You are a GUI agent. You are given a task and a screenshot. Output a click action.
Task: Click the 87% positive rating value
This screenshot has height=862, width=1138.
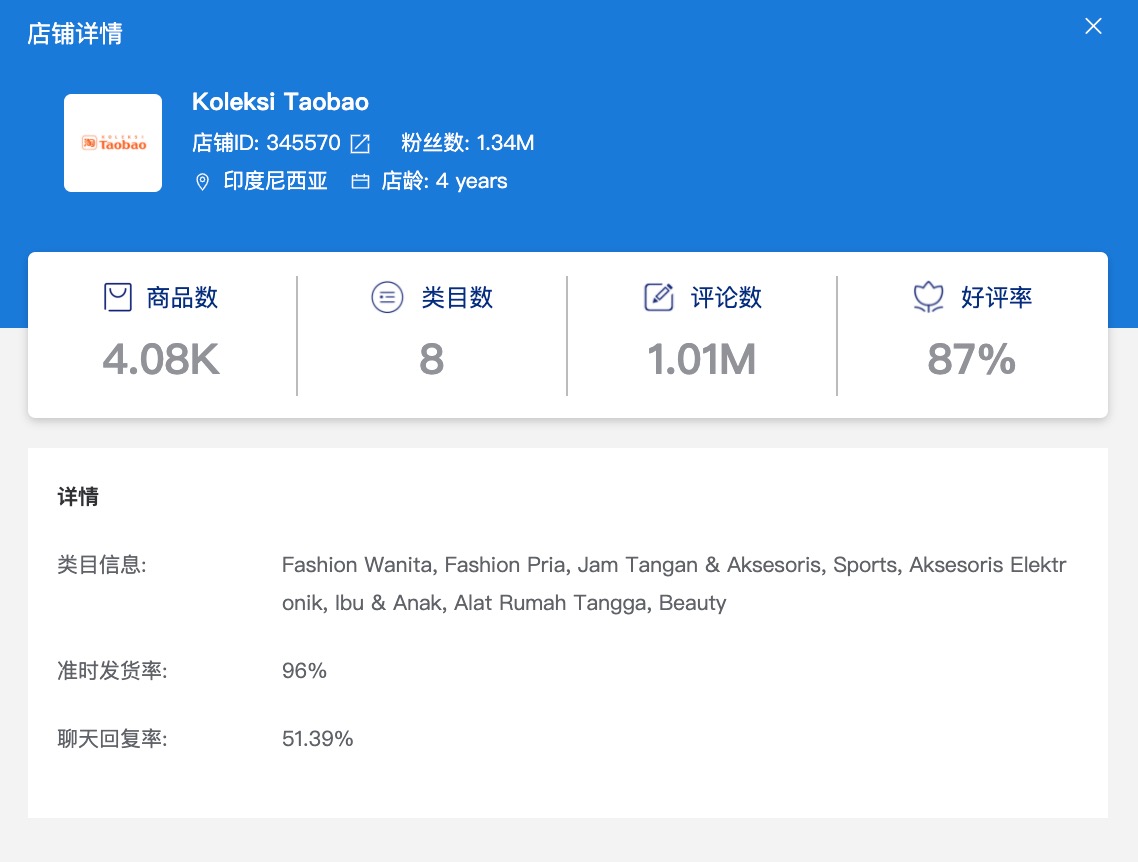(972, 359)
